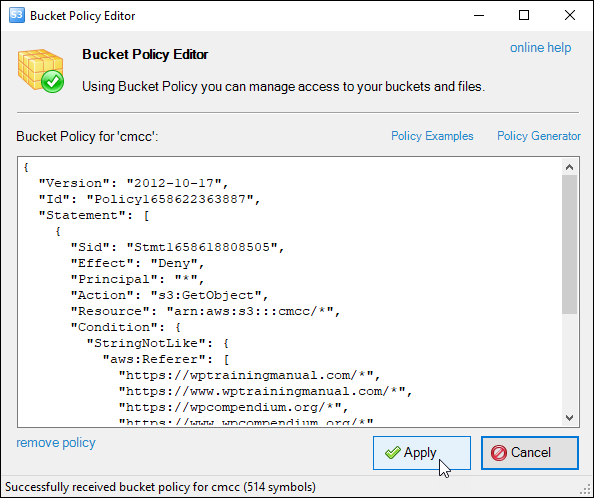Click on the "Version": "2012-10-17" line

(x=134, y=184)
